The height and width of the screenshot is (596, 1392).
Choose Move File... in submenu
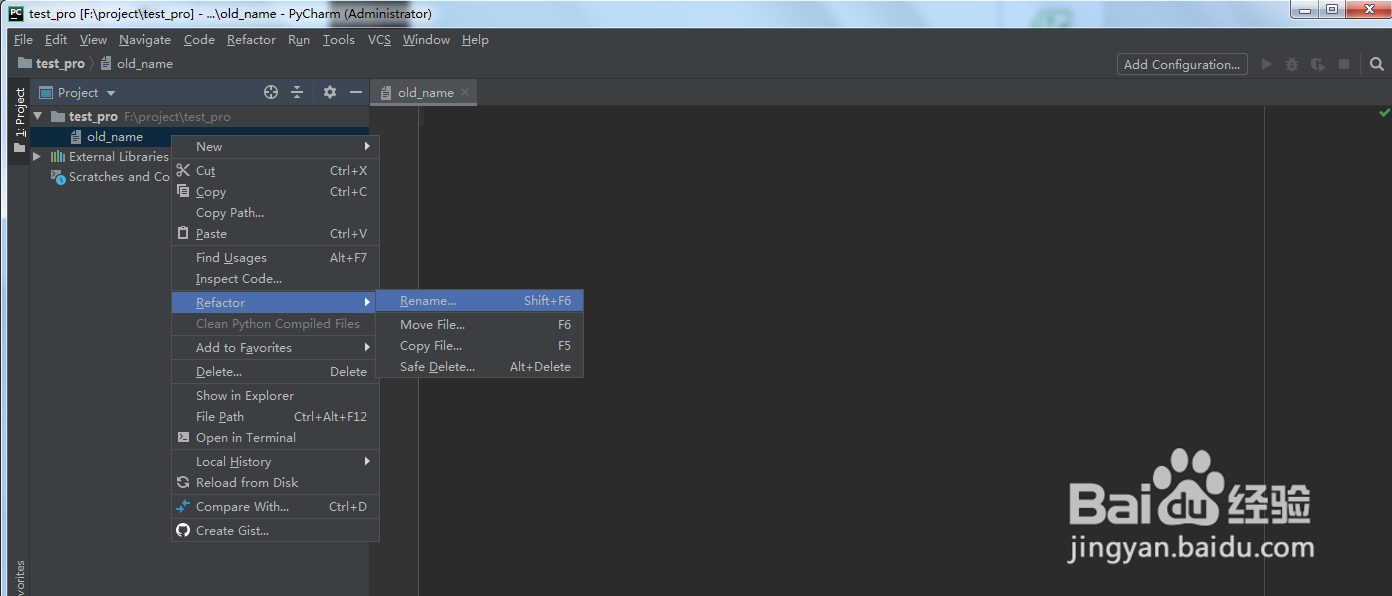479,325
